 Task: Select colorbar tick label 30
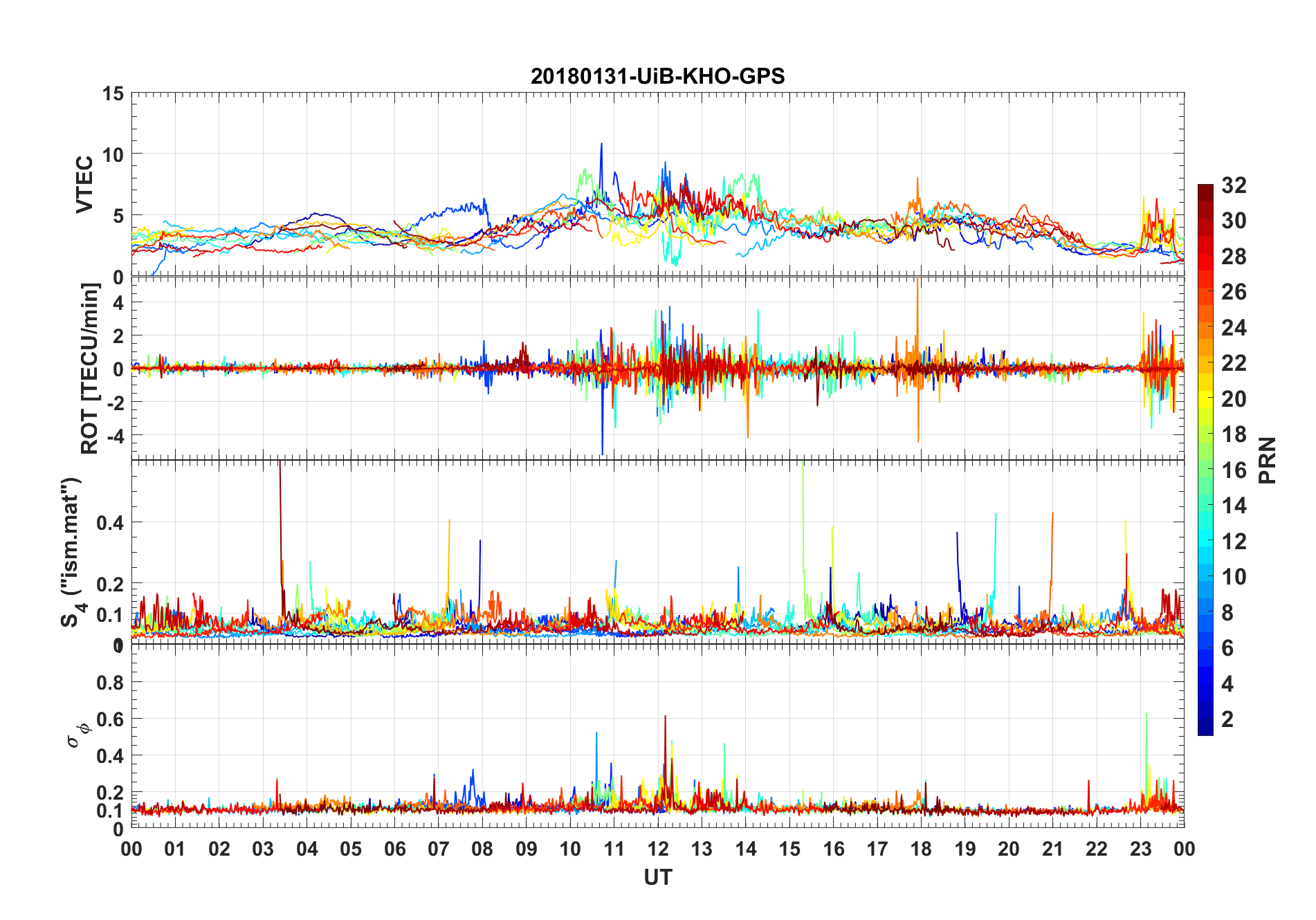click(x=1234, y=221)
